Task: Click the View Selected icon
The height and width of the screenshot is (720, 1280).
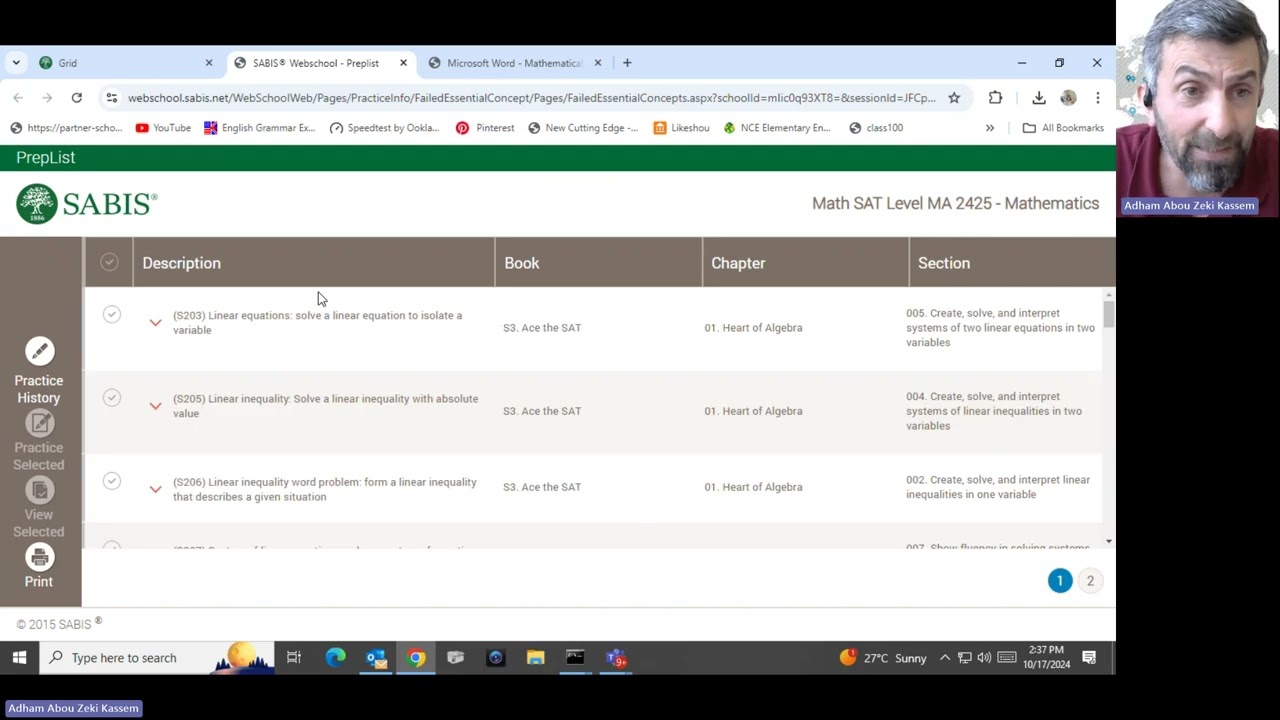Action: (39, 490)
